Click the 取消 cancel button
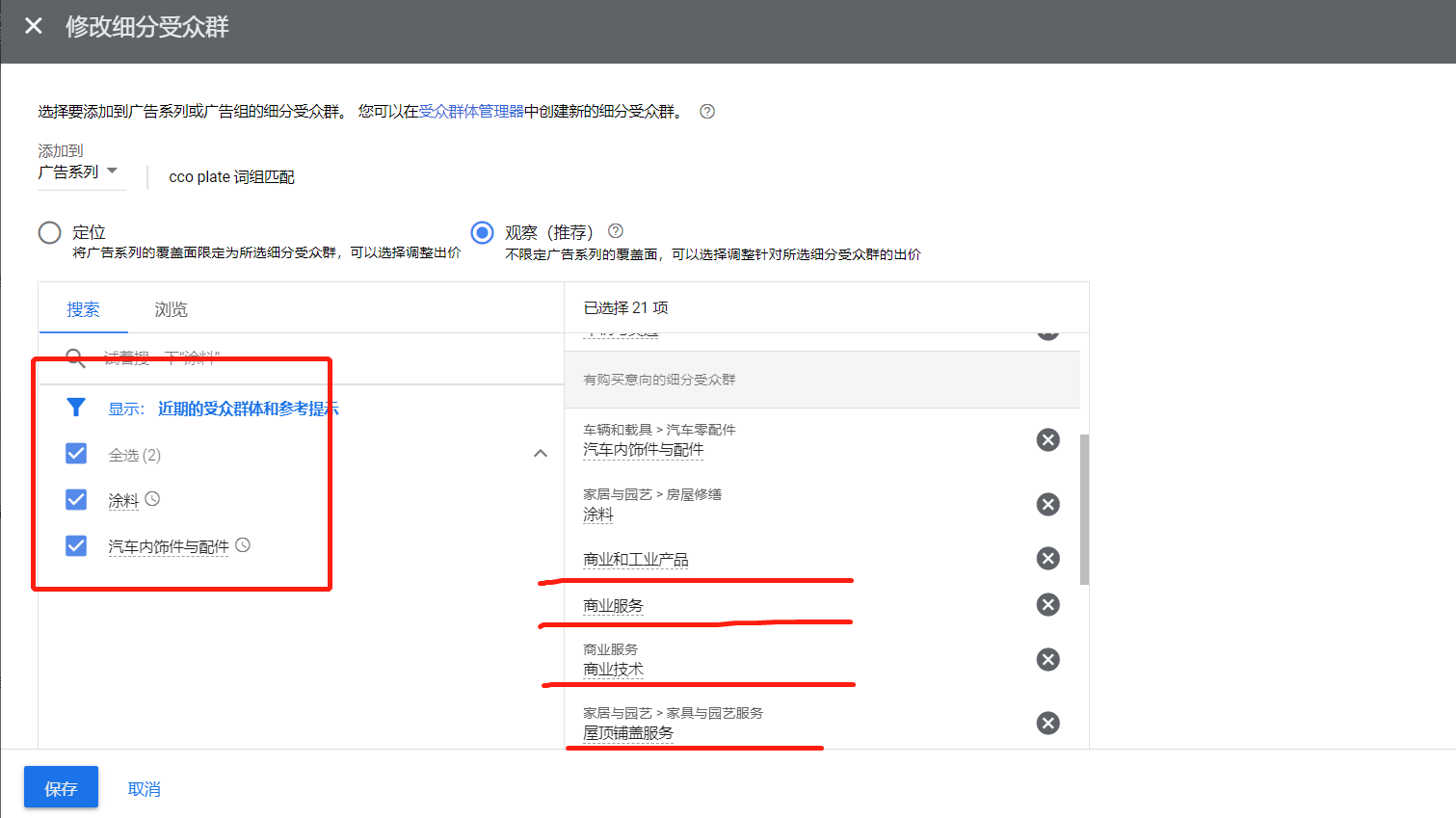1456x818 pixels. (x=144, y=789)
